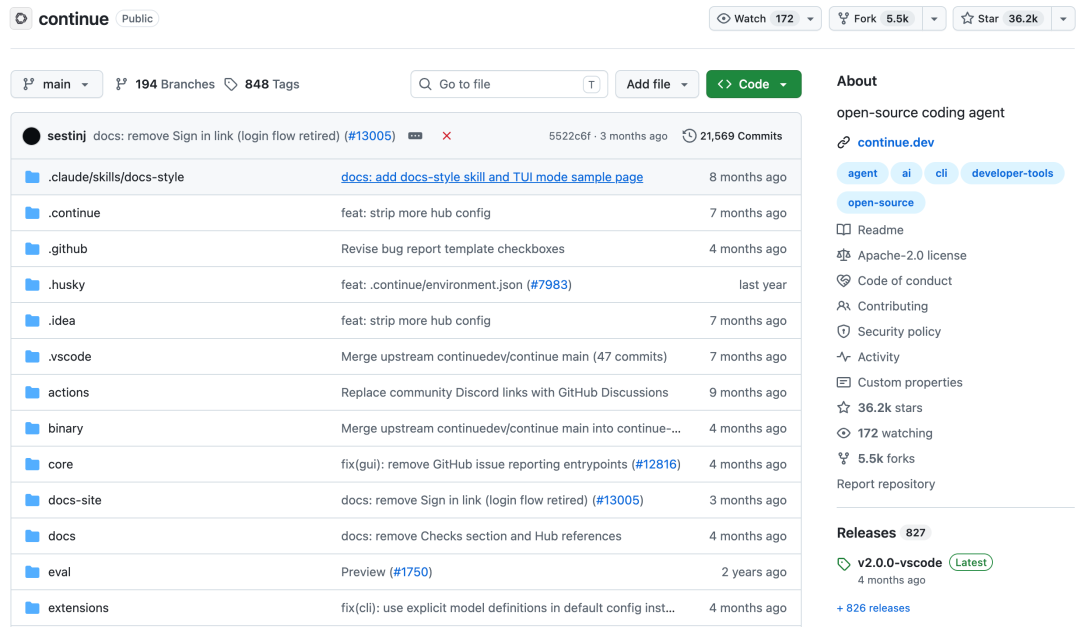Open the v2.0.0-vscode release
This screenshot has width=1080, height=627.
pyautogui.click(x=900, y=562)
